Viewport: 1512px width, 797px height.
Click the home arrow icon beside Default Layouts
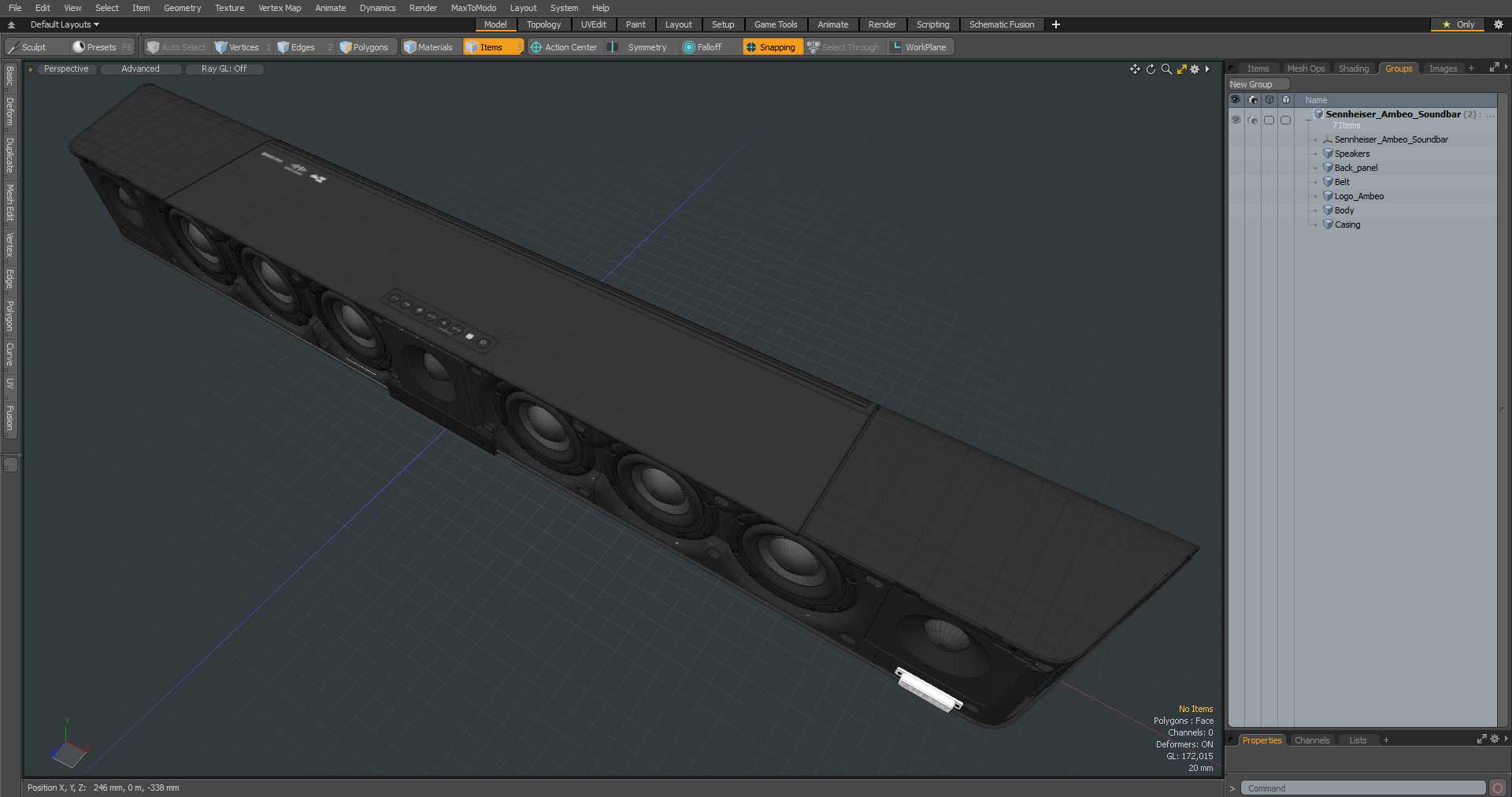(x=11, y=24)
